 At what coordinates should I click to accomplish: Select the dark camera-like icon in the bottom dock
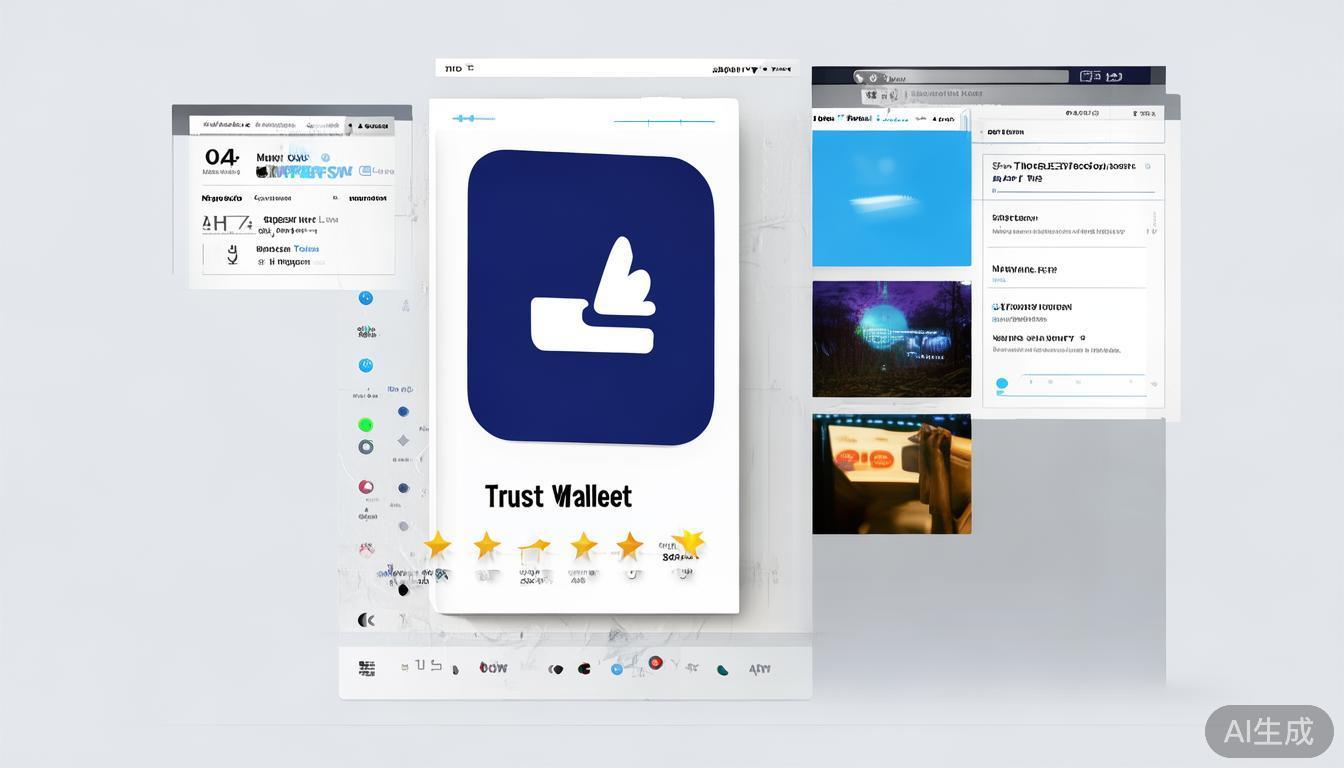[x=558, y=668]
